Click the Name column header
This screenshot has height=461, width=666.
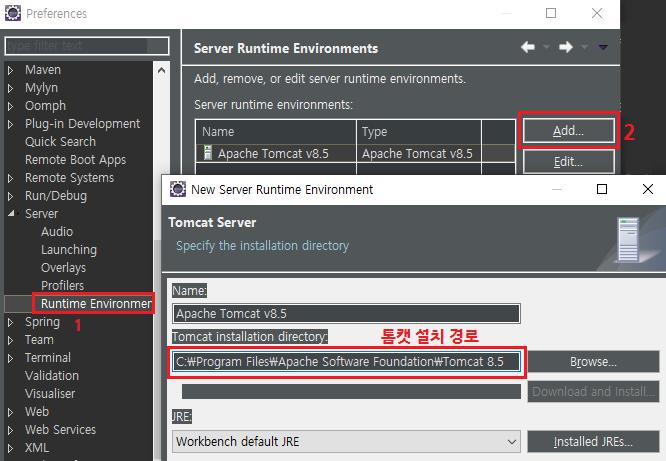(276, 132)
